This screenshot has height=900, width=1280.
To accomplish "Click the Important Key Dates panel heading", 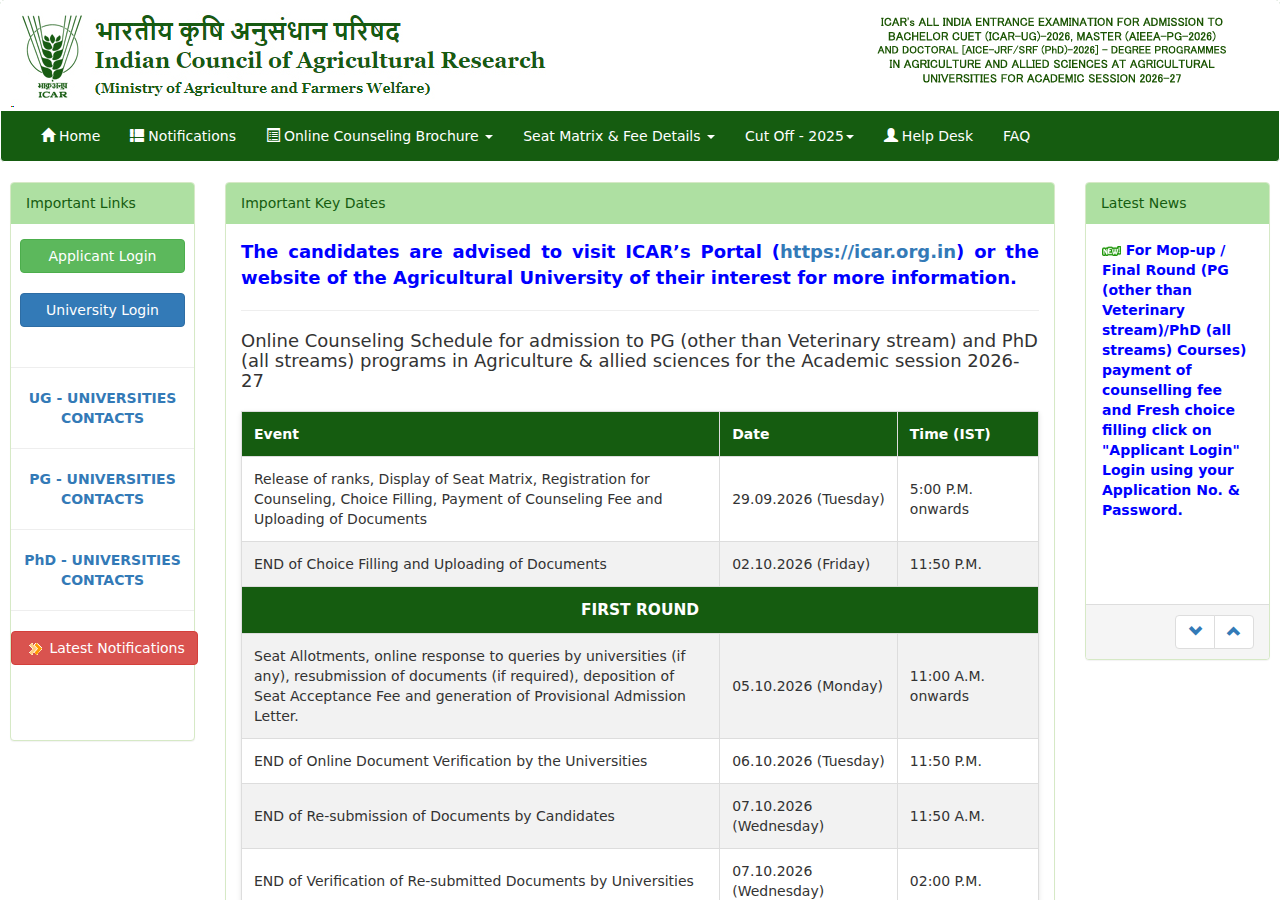I will [640, 203].
